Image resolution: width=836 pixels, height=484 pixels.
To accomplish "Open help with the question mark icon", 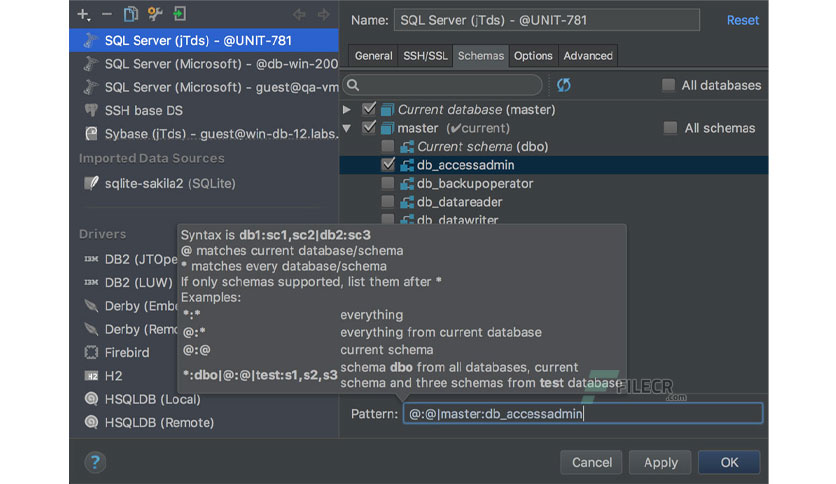I will tap(95, 462).
